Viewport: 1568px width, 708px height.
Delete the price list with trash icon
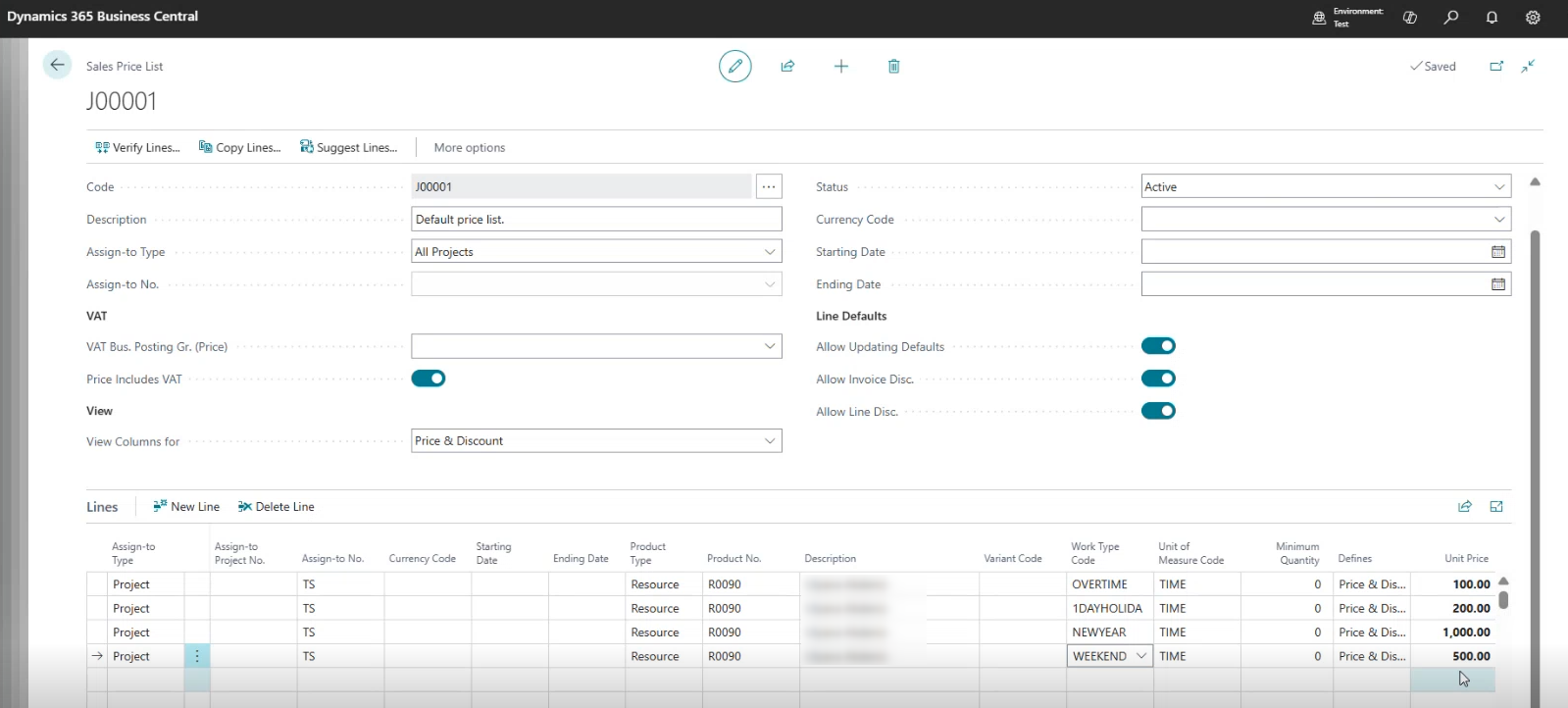coord(894,66)
